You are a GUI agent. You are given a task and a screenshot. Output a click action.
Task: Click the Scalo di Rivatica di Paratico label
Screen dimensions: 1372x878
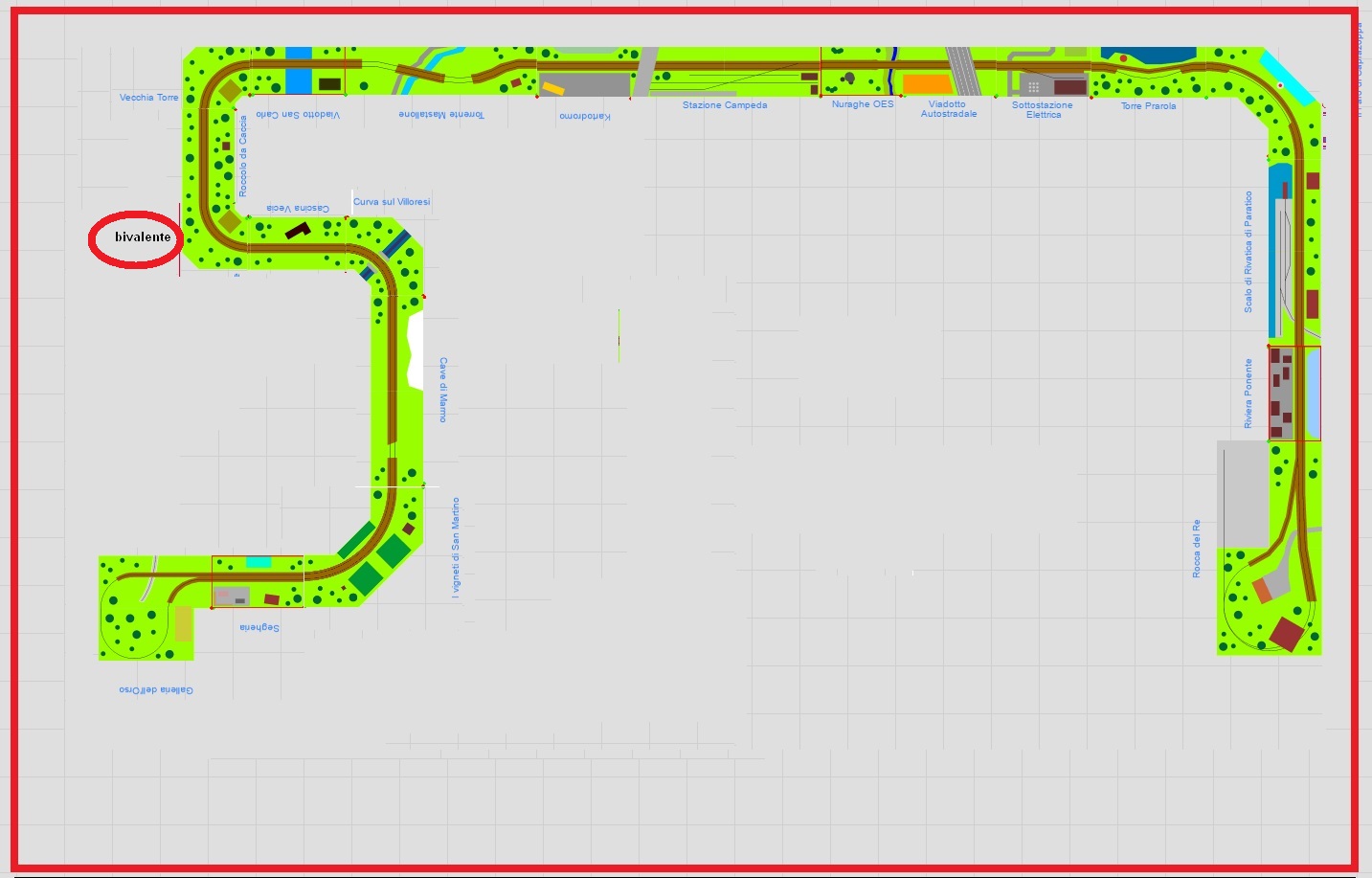coord(1248,252)
